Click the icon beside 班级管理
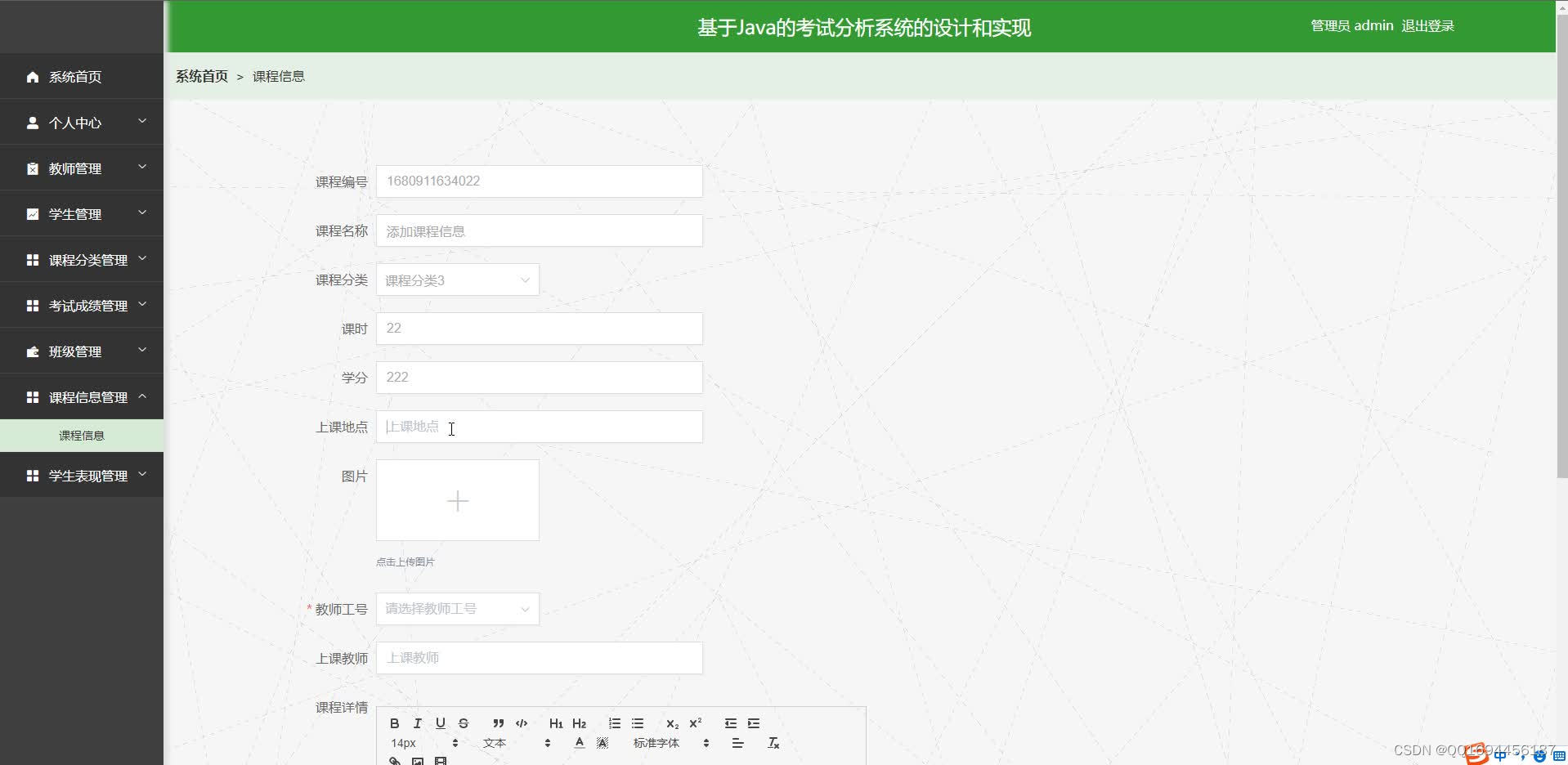 point(33,351)
